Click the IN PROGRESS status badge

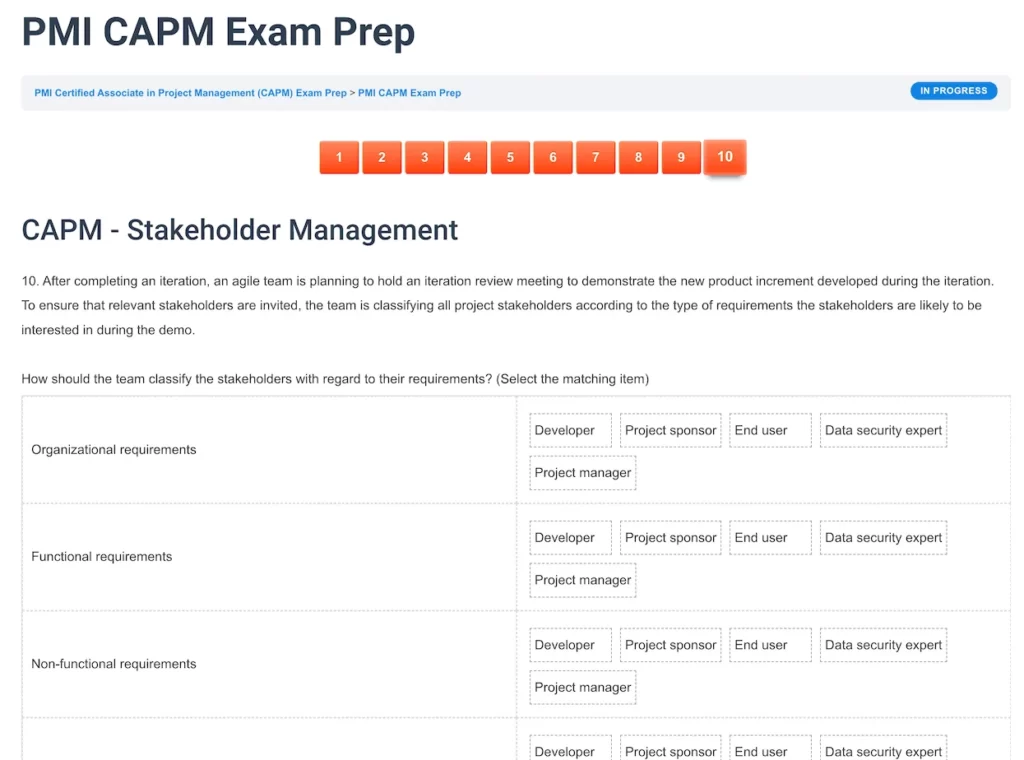[953, 90]
